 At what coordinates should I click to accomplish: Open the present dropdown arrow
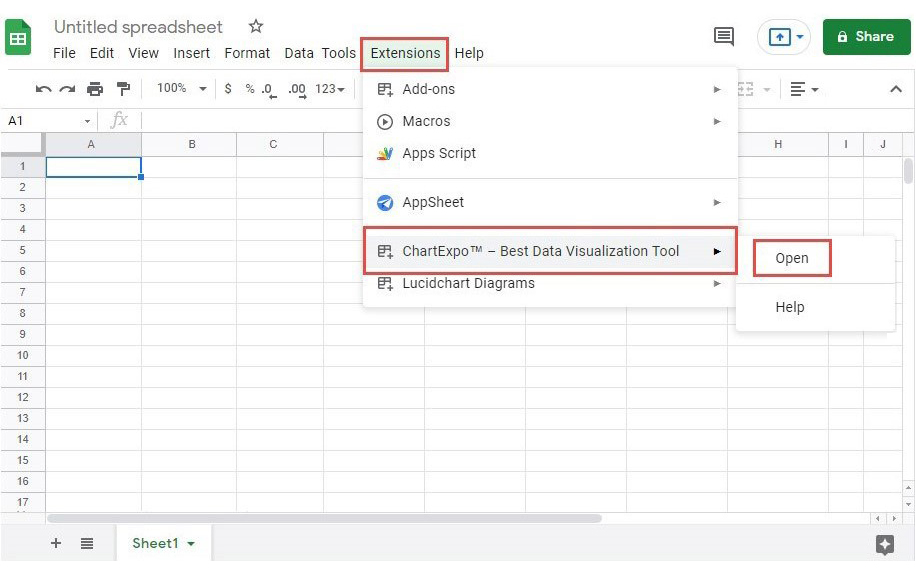pos(800,37)
